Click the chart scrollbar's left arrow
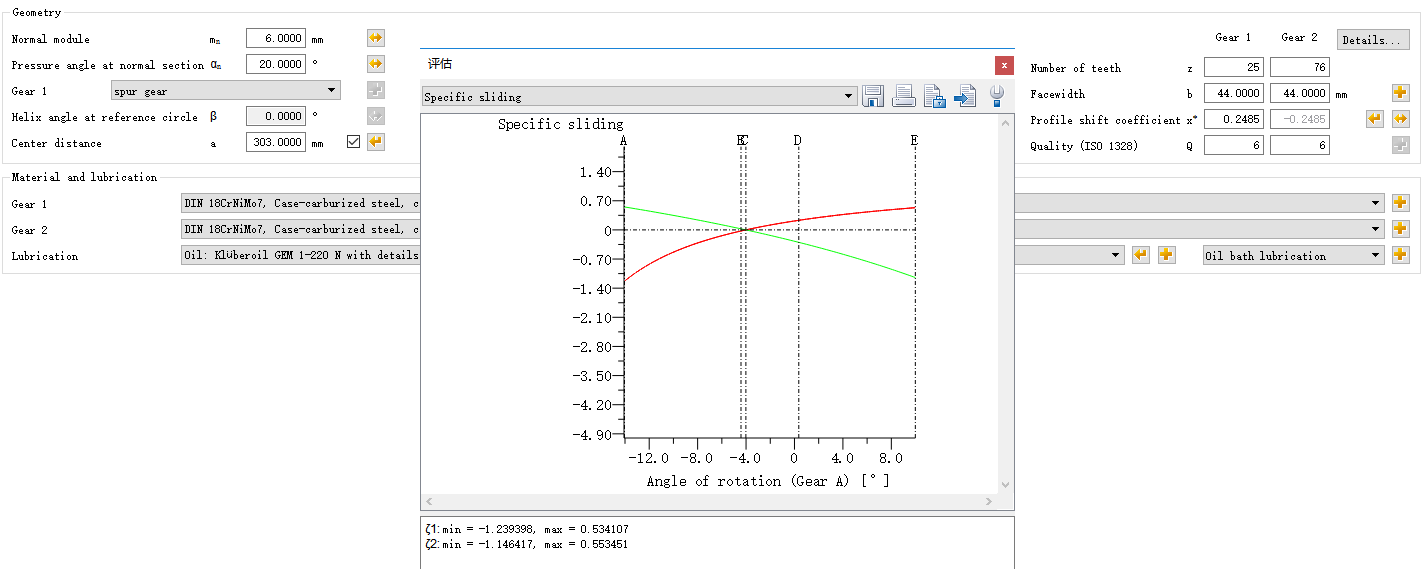 429,501
